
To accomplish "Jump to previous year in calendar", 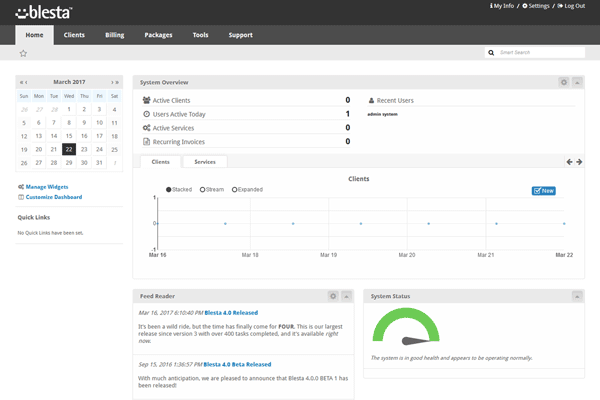I will (21, 81).
